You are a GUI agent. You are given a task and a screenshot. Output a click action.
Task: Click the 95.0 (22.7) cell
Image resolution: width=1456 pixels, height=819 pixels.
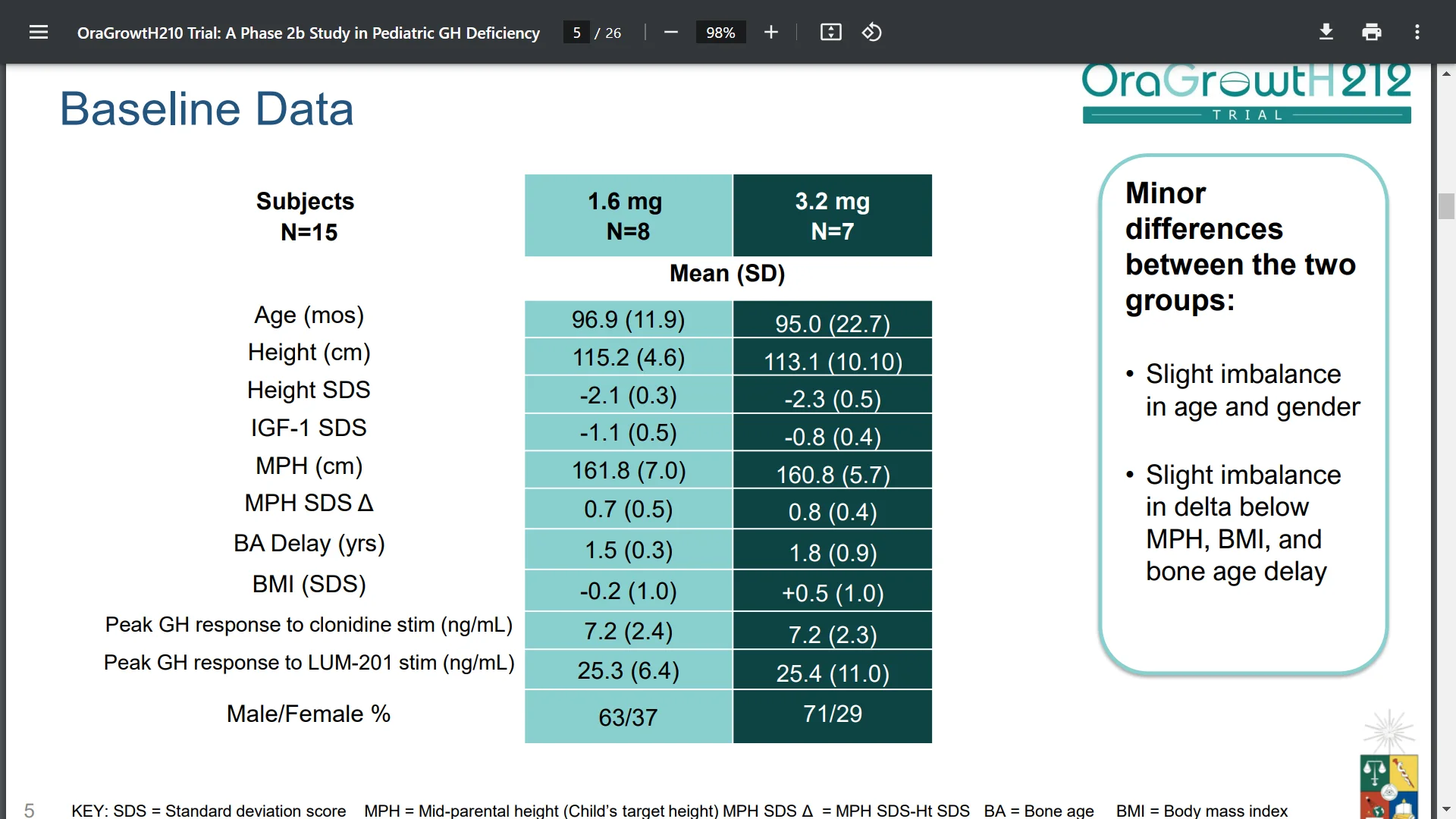tap(833, 319)
